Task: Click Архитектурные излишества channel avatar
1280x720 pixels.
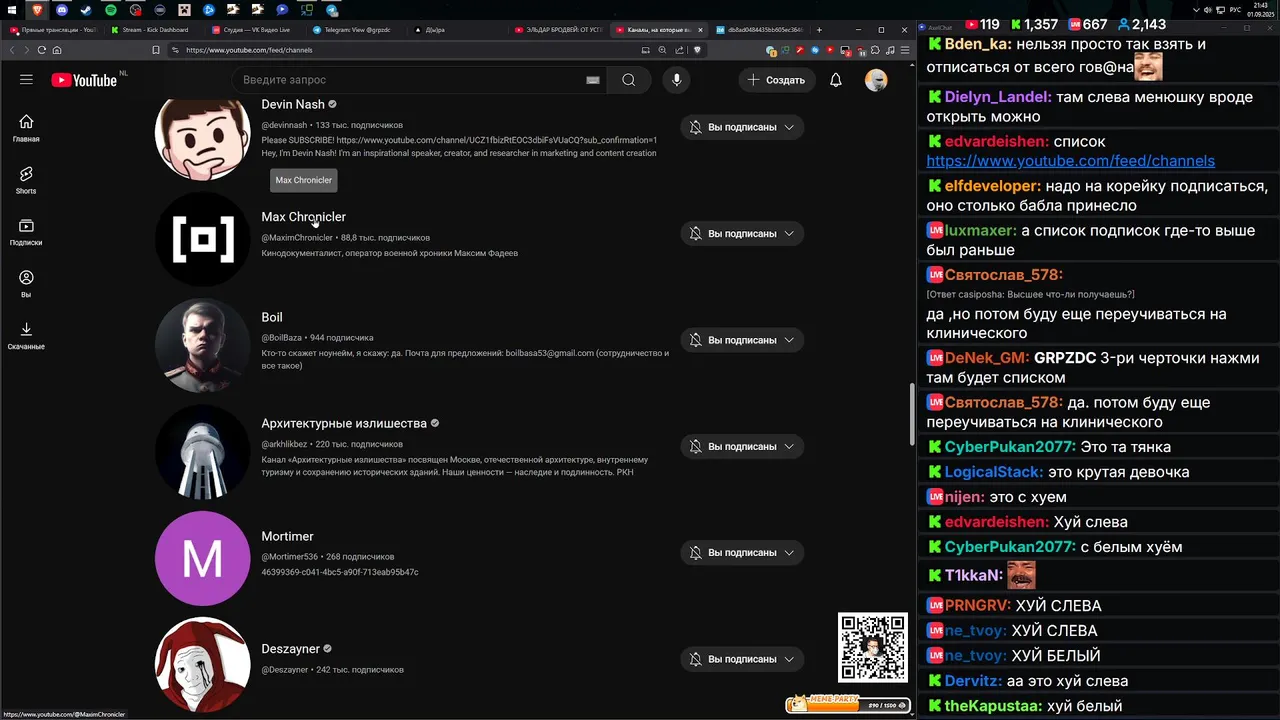Action: pos(202,452)
